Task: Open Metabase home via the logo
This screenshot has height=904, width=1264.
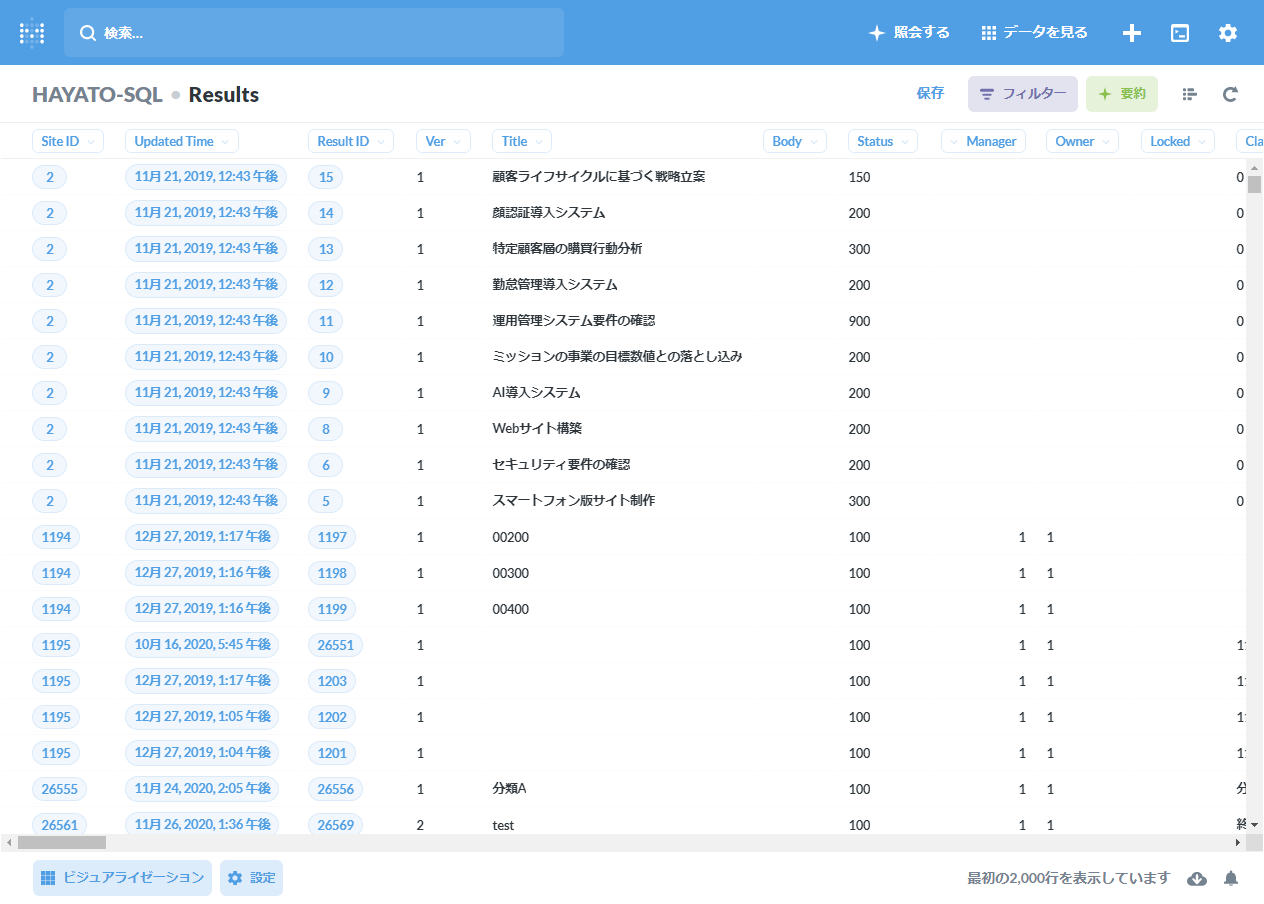Action: 31,32
